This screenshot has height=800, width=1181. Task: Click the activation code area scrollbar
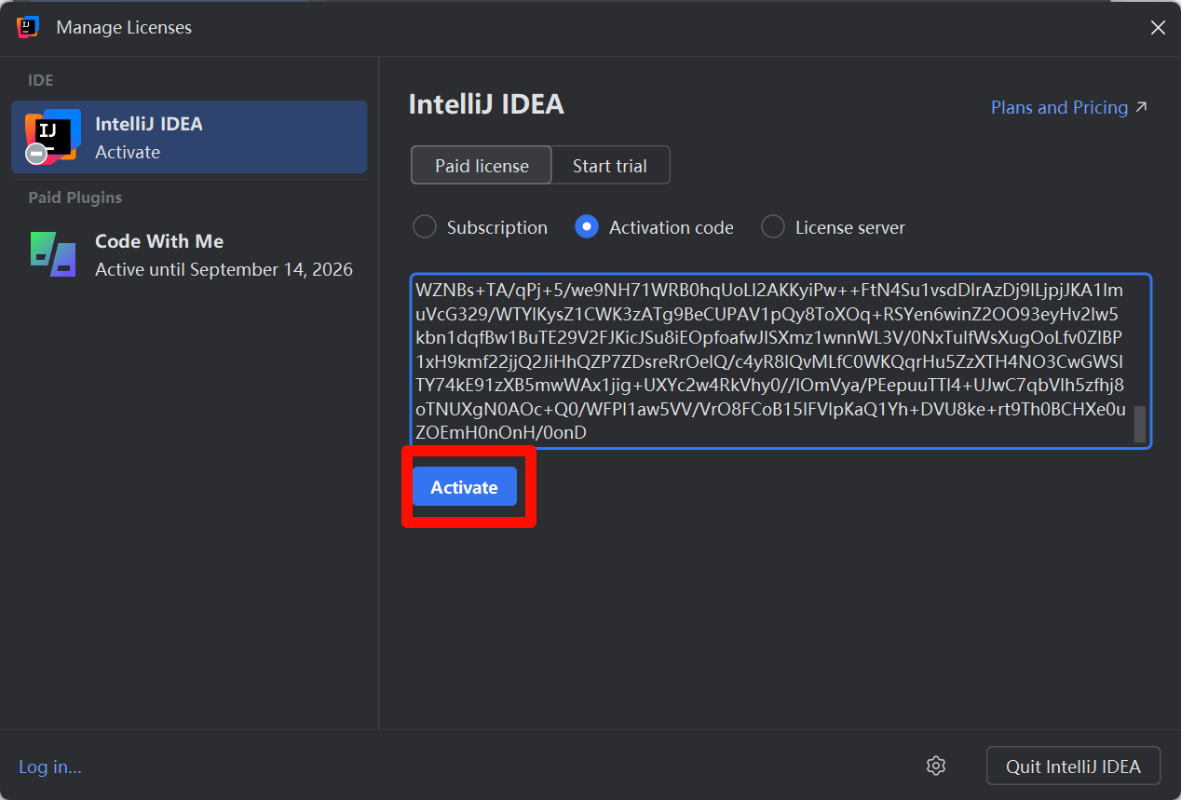(x=1140, y=424)
